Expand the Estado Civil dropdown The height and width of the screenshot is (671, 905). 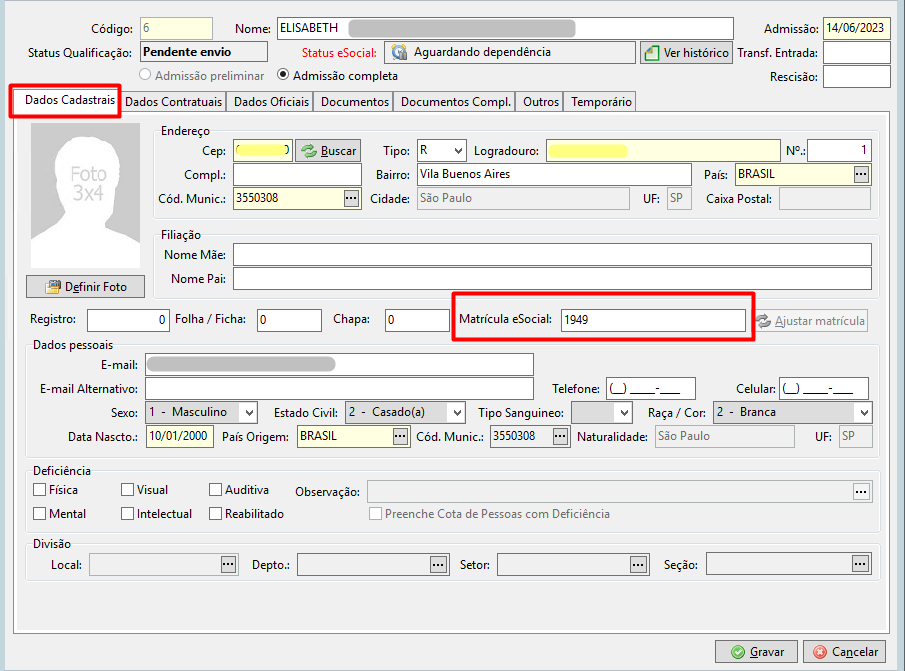point(457,413)
